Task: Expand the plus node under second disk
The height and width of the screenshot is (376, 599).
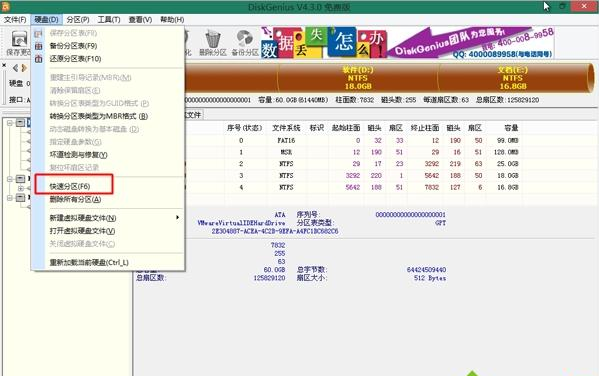Action: tap(21, 188)
